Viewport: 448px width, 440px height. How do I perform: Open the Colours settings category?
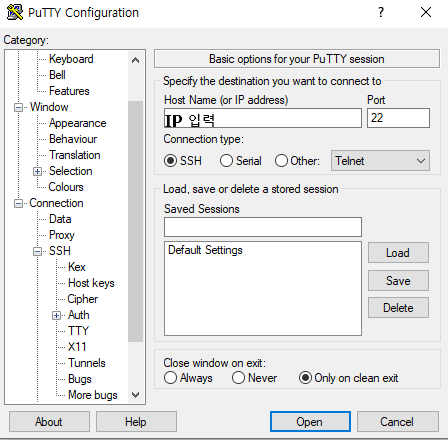click(x=66, y=187)
